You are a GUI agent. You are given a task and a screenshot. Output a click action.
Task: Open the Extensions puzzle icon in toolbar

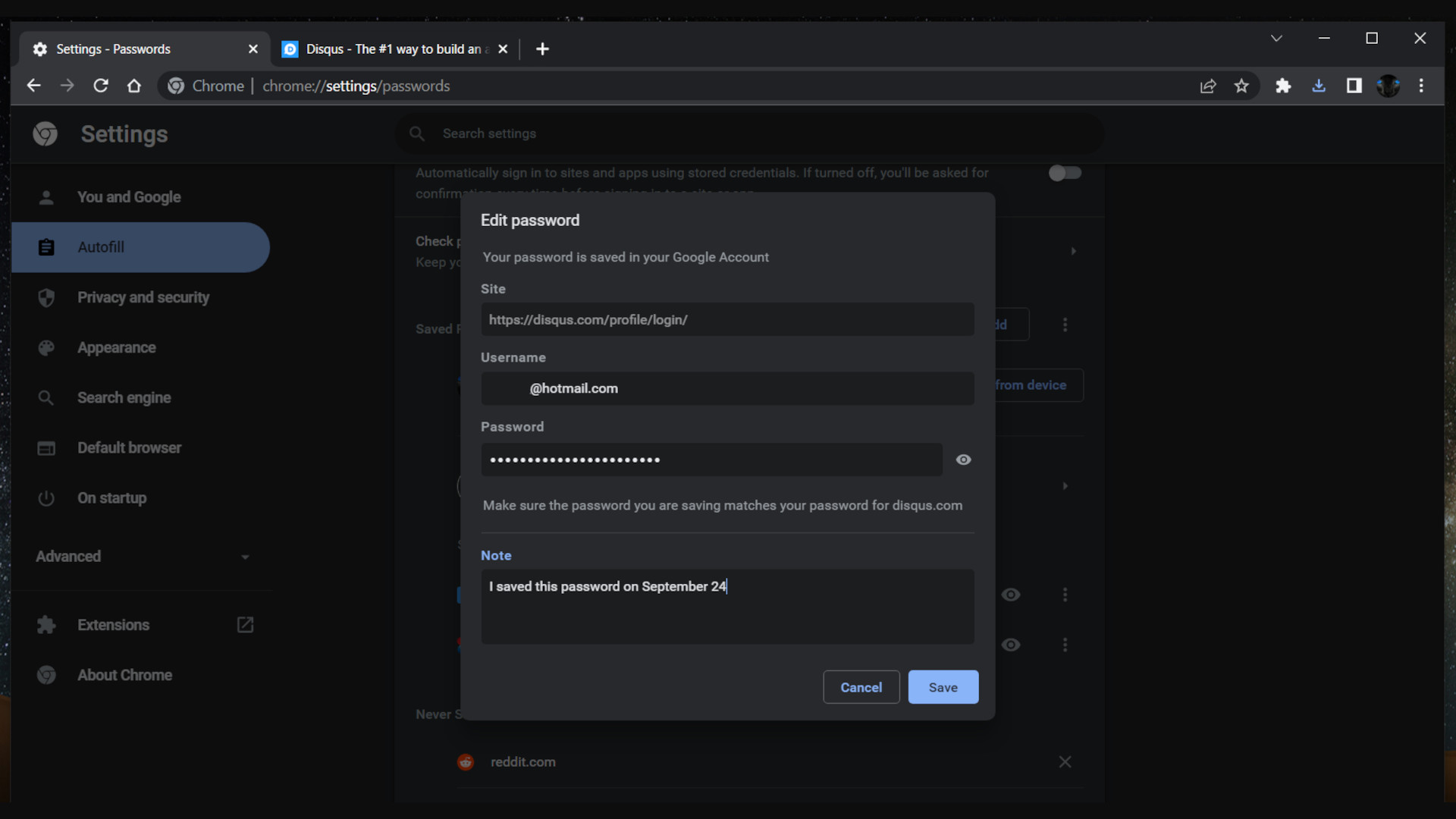(x=1283, y=86)
